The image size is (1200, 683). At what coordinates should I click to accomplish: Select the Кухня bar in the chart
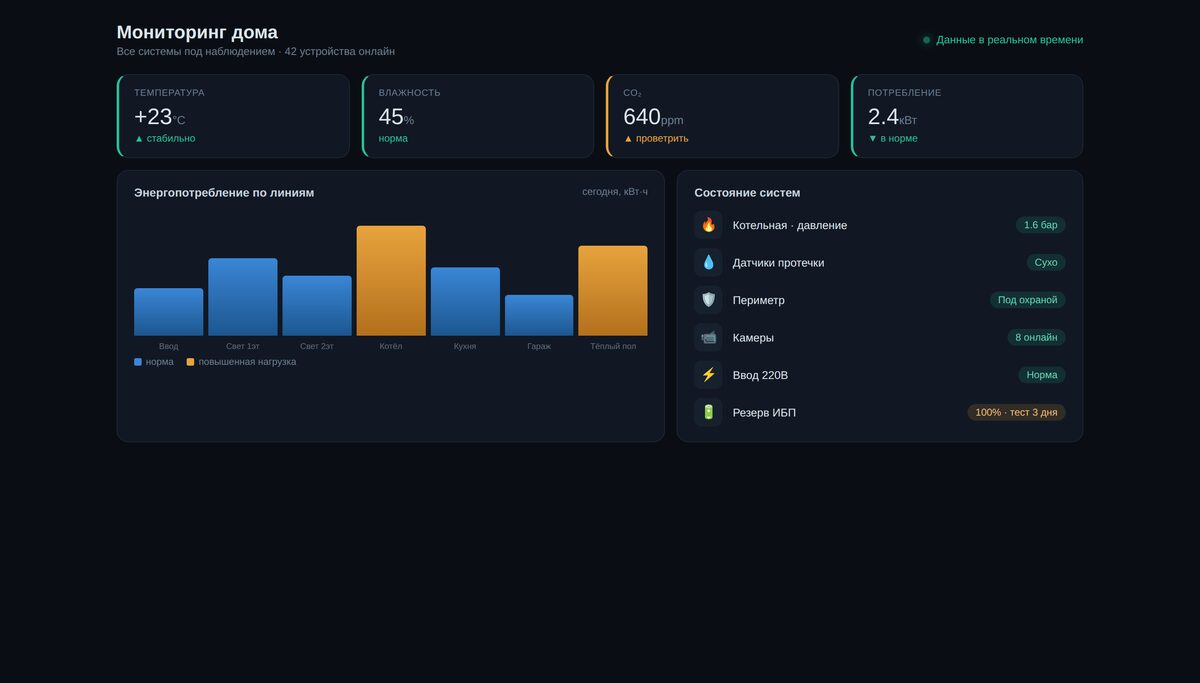[x=465, y=302]
